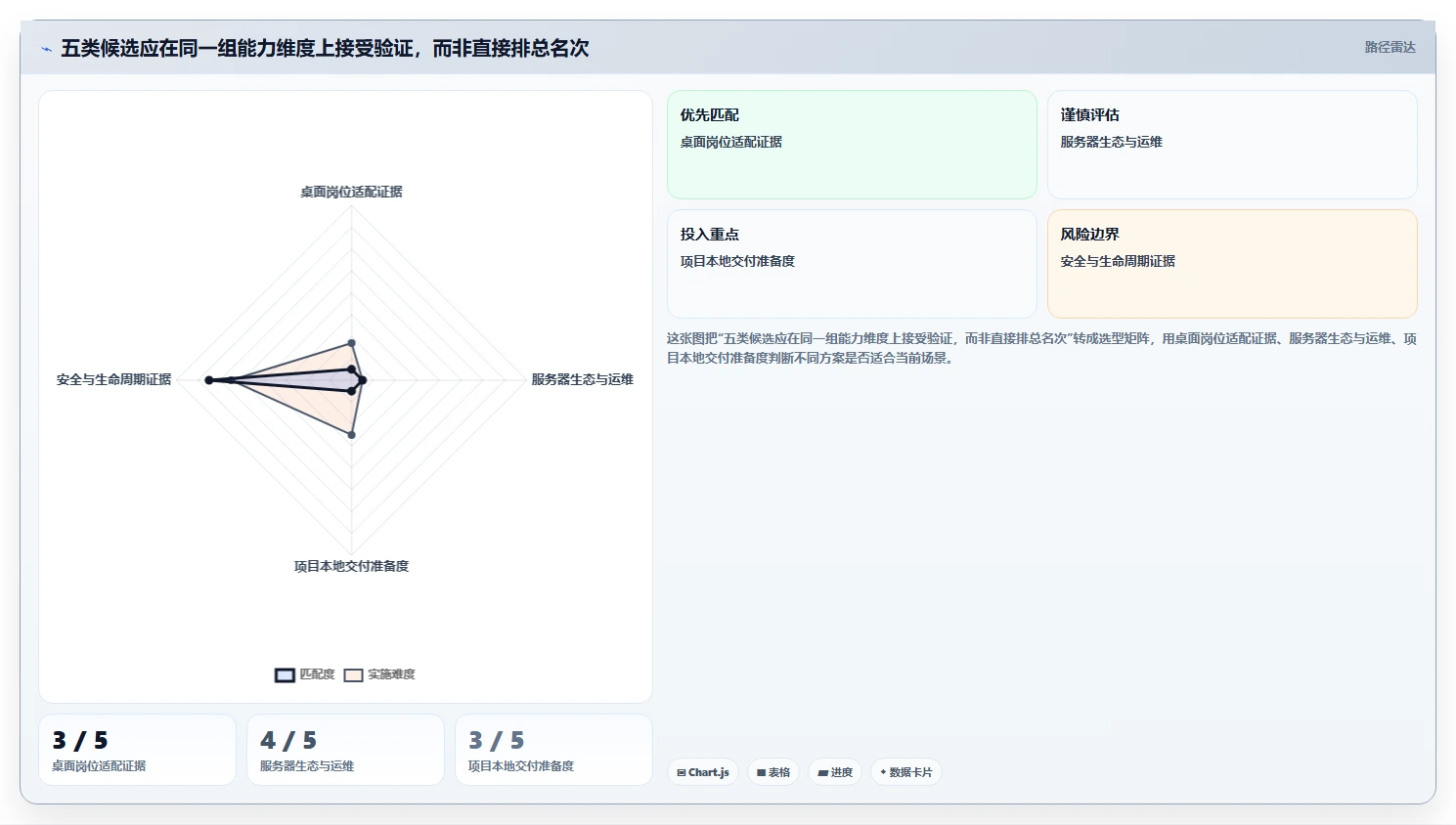Open the 谨慎评估 card title

pyautogui.click(x=1089, y=114)
